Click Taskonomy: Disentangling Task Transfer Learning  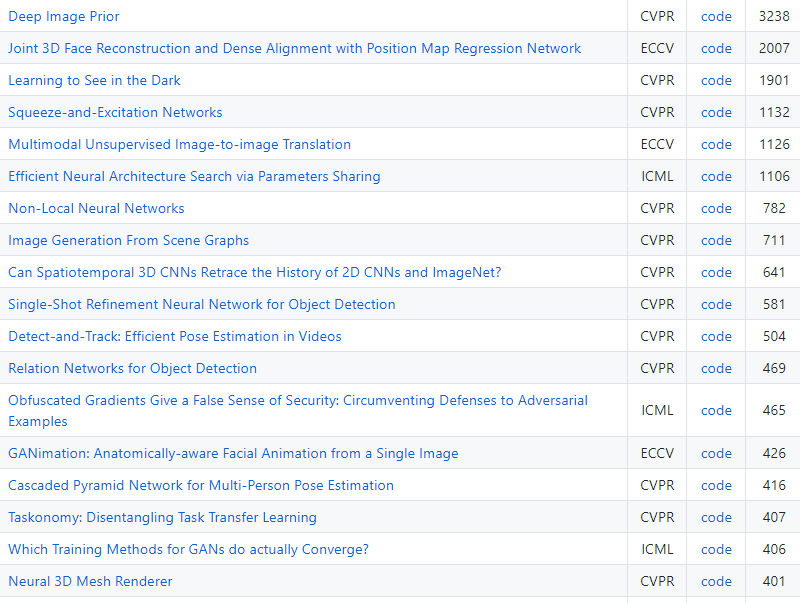coord(162,517)
